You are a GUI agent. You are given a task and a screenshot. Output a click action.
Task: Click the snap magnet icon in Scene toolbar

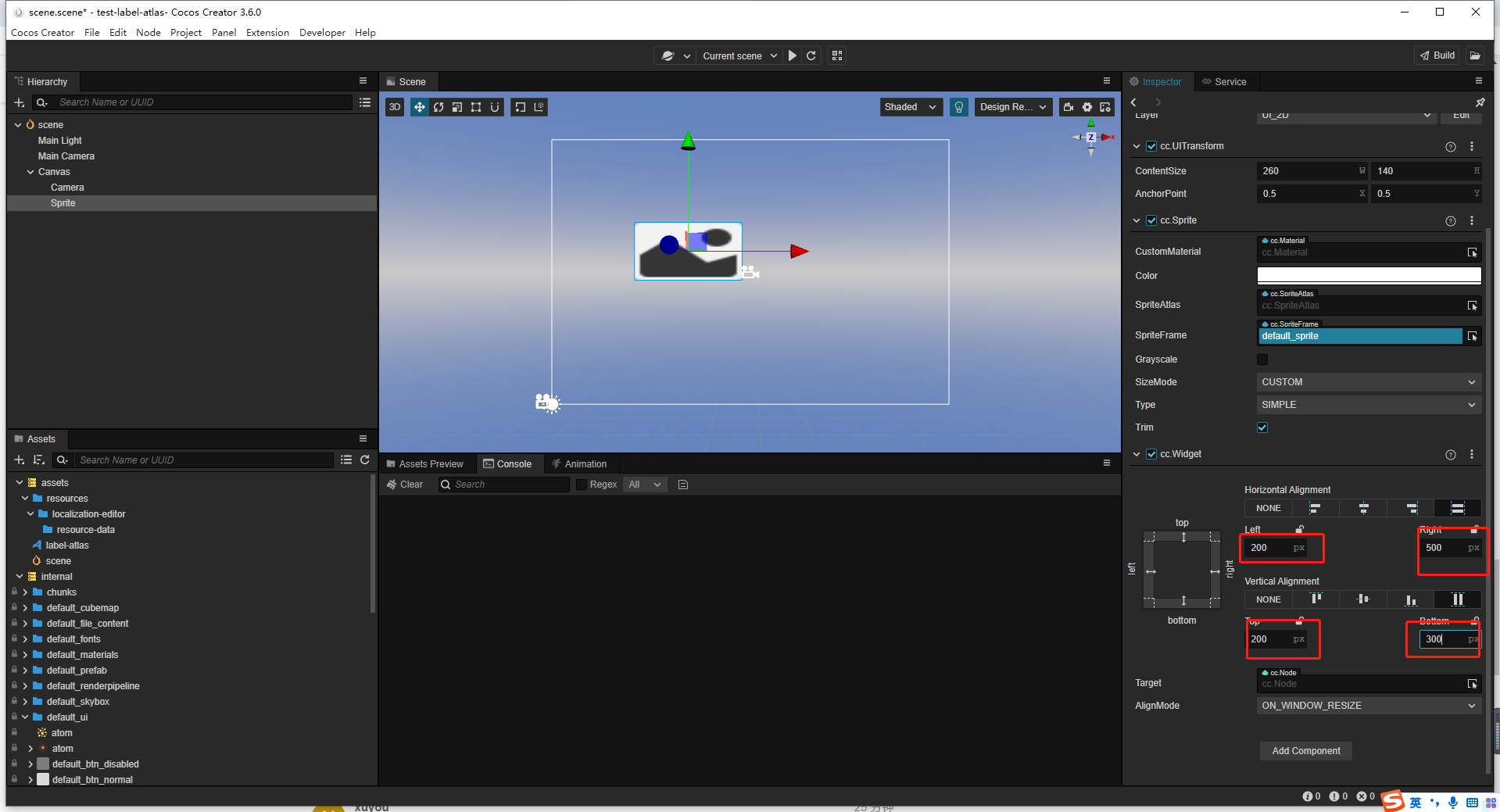pyautogui.click(x=495, y=107)
